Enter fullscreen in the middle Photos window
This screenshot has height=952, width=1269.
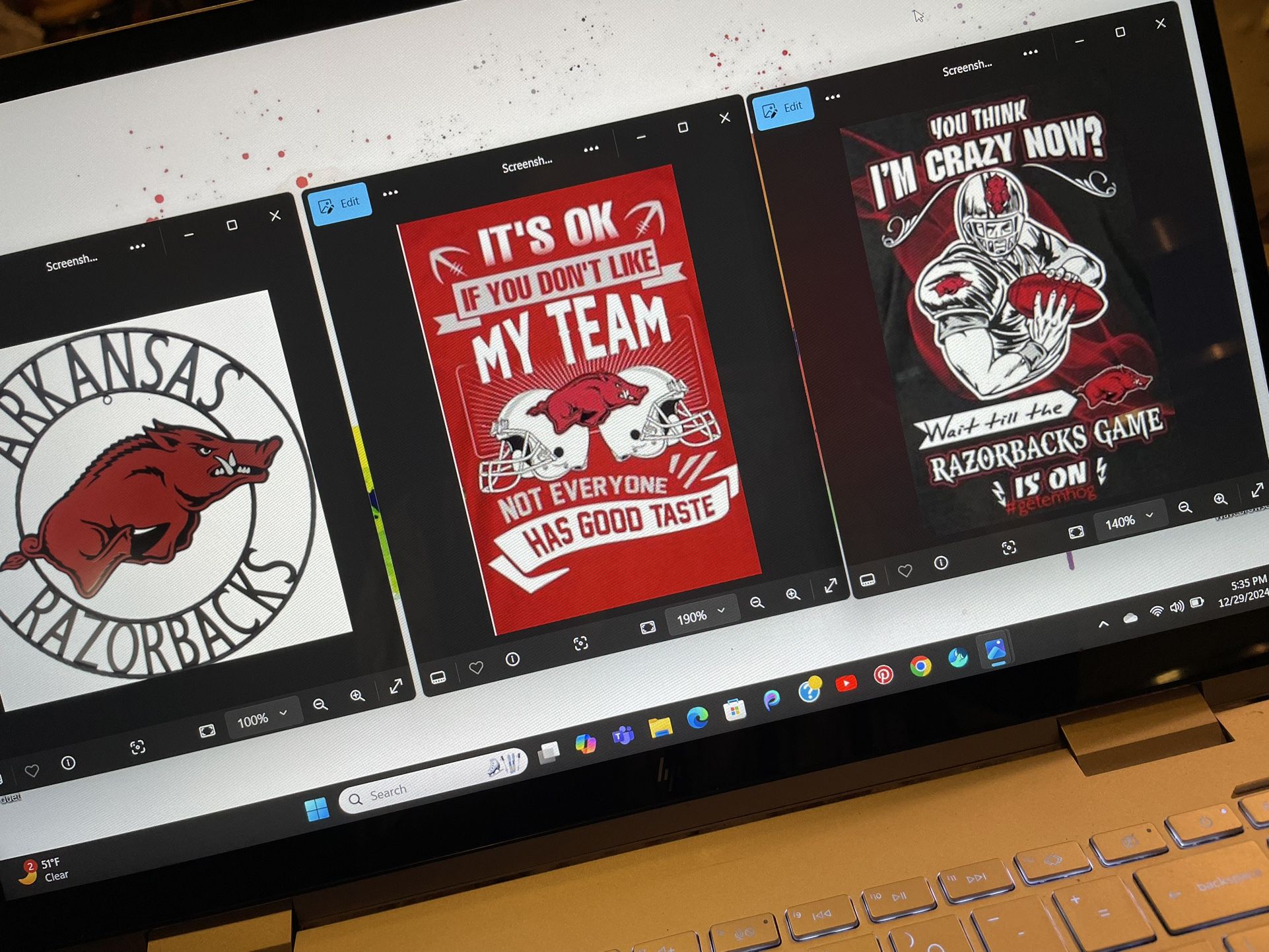coord(831,585)
